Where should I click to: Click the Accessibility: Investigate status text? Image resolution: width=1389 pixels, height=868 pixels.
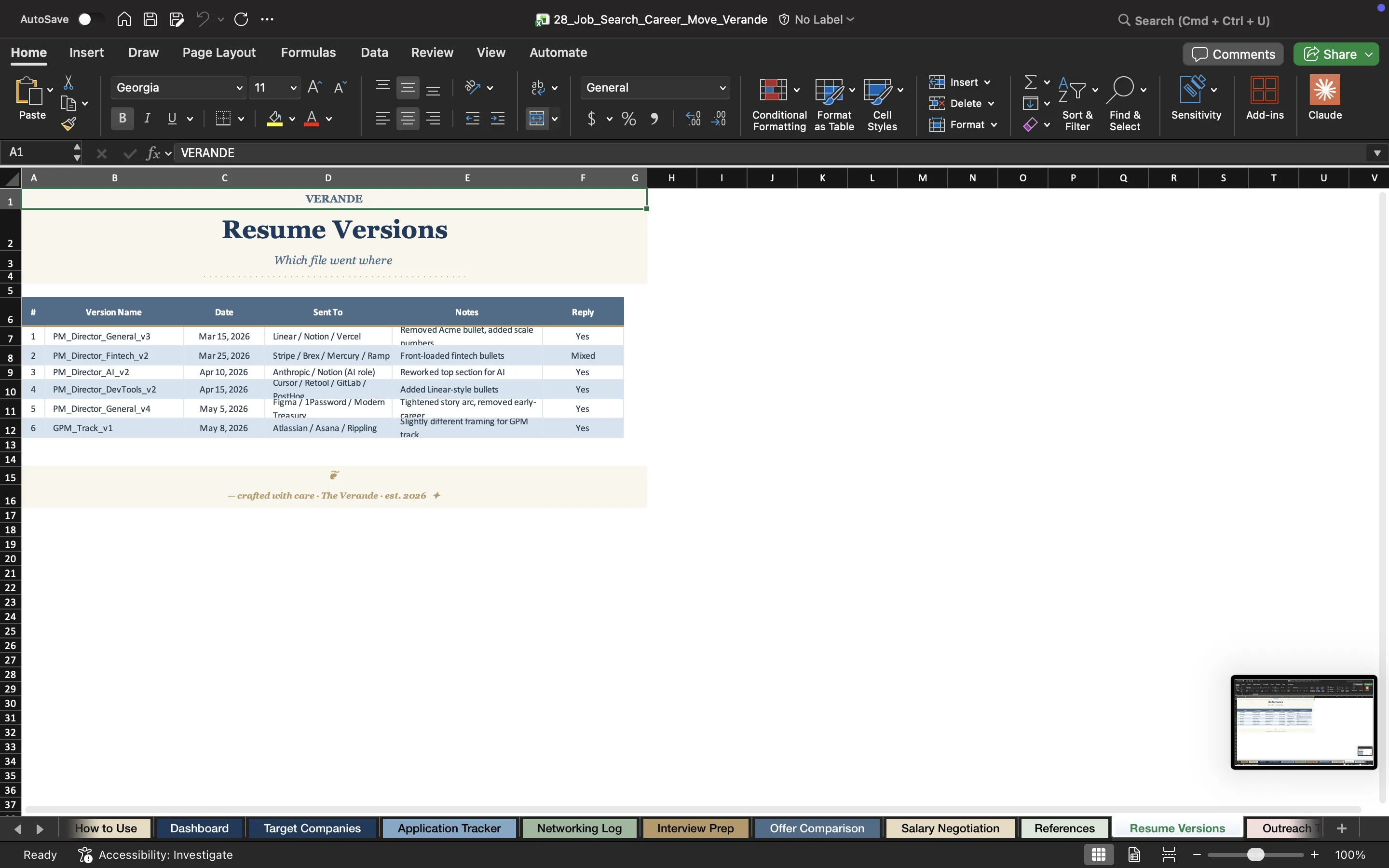(x=165, y=855)
